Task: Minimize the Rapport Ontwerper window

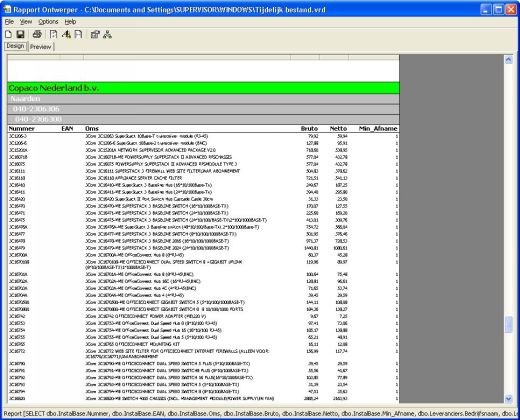Action: pyautogui.click(x=486, y=9)
